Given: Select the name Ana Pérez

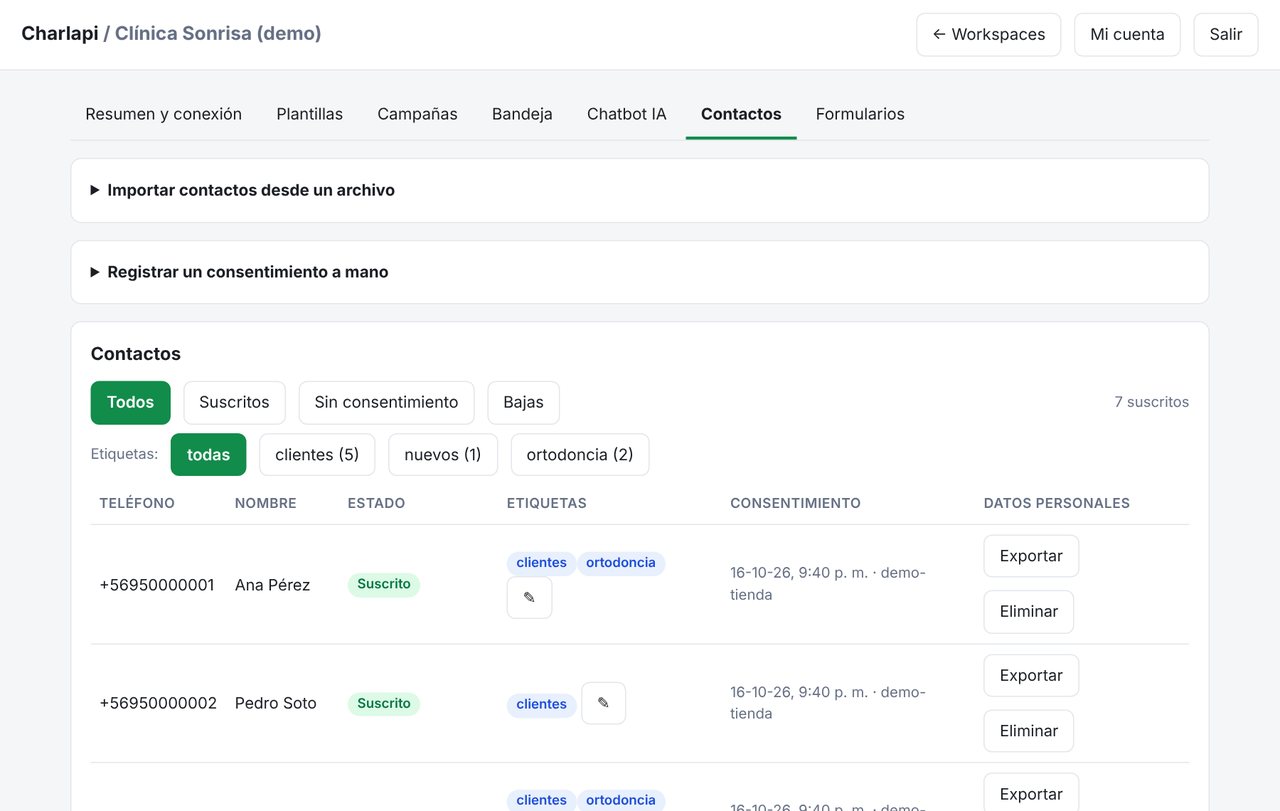Looking at the screenshot, I should (x=272, y=585).
